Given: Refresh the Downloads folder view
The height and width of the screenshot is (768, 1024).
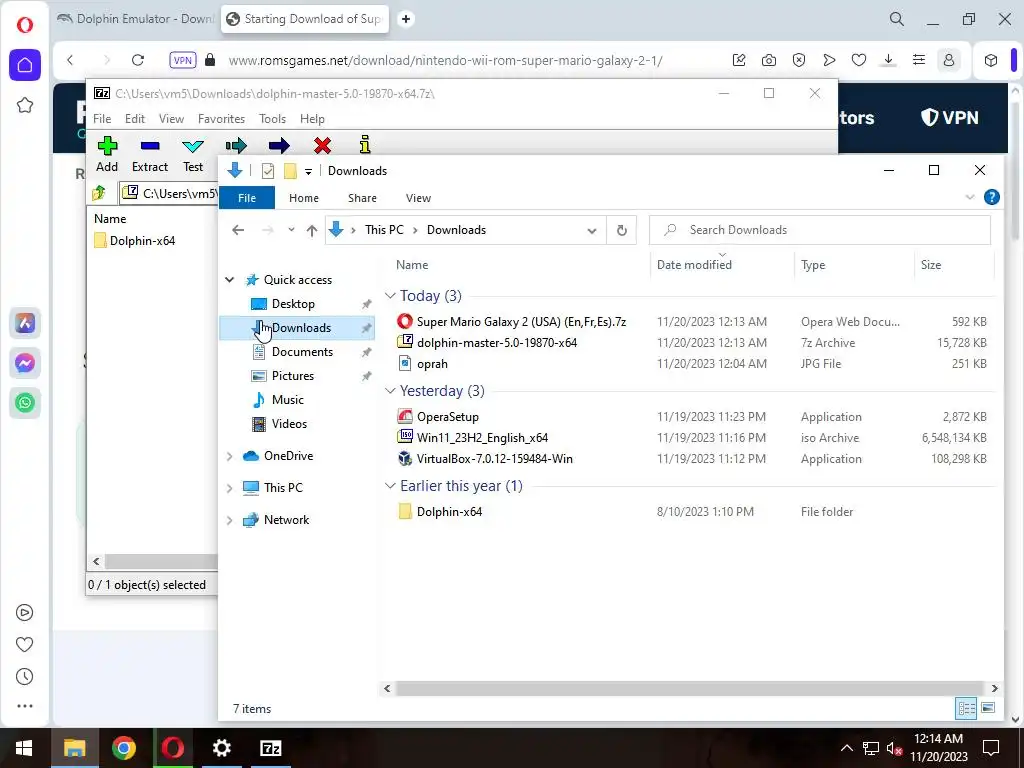Looking at the screenshot, I should [x=622, y=230].
